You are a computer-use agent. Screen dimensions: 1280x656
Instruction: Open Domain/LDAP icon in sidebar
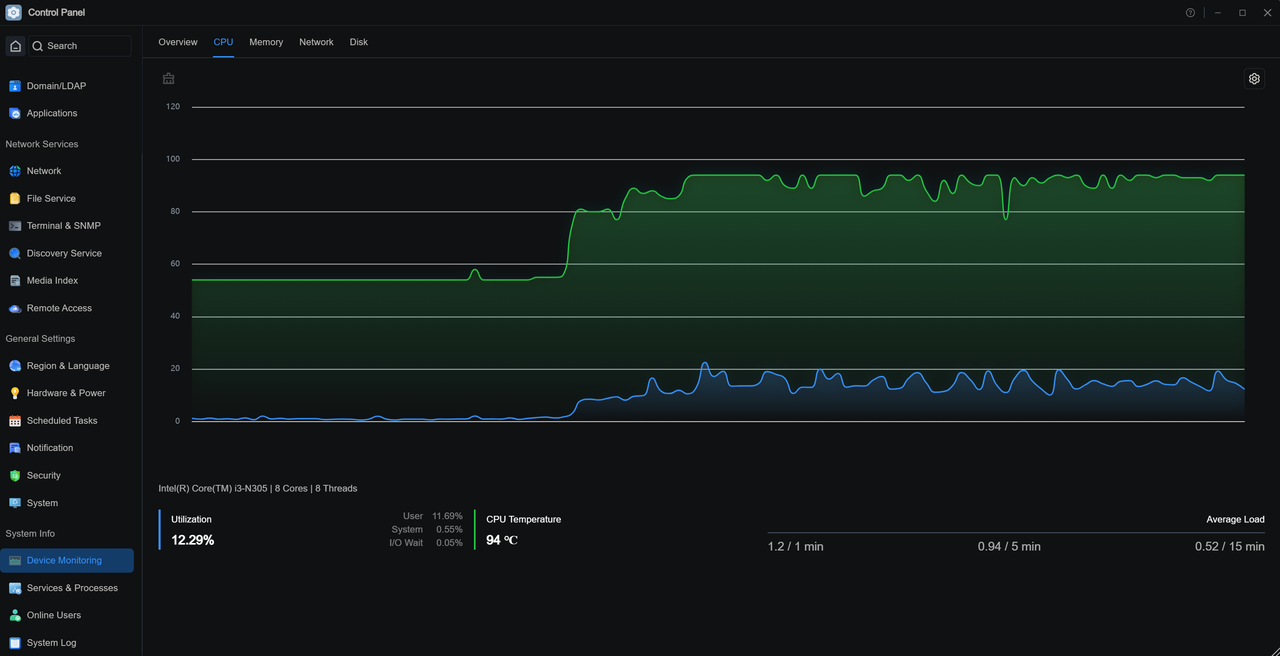click(x=15, y=86)
